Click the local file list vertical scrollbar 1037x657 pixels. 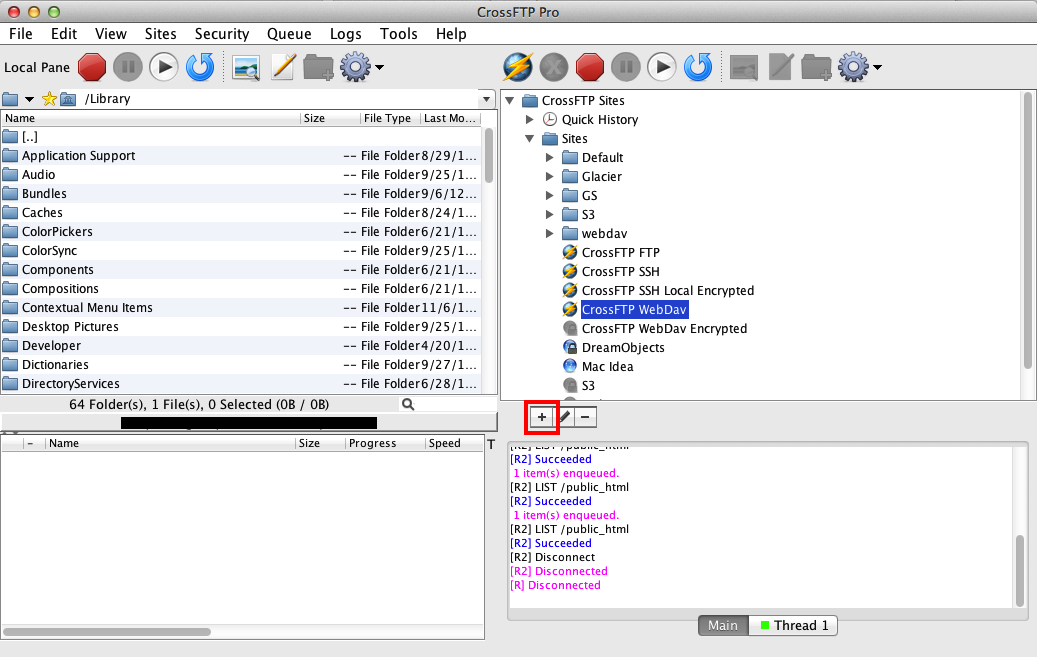489,156
